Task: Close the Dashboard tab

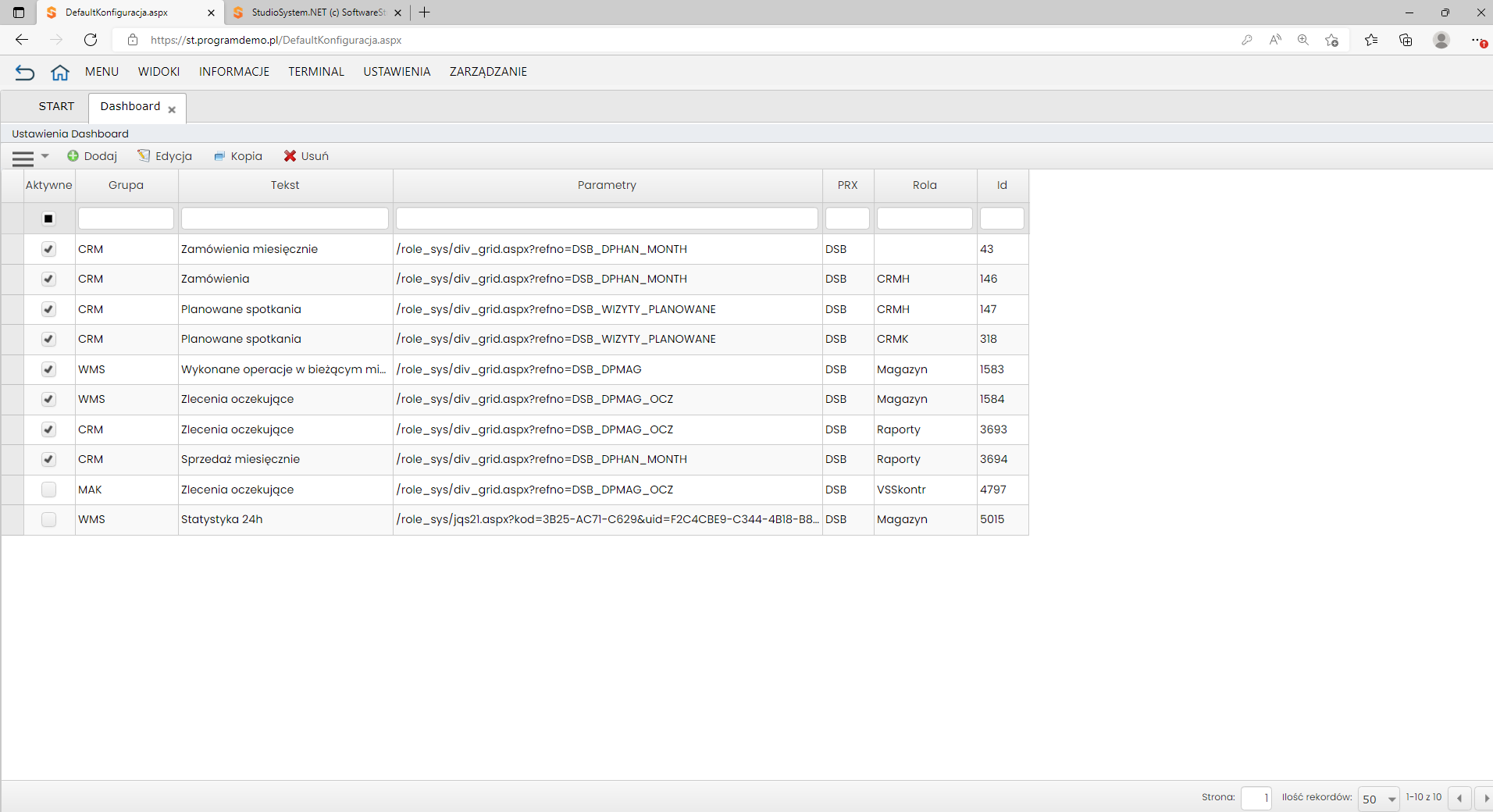Action: (x=172, y=110)
